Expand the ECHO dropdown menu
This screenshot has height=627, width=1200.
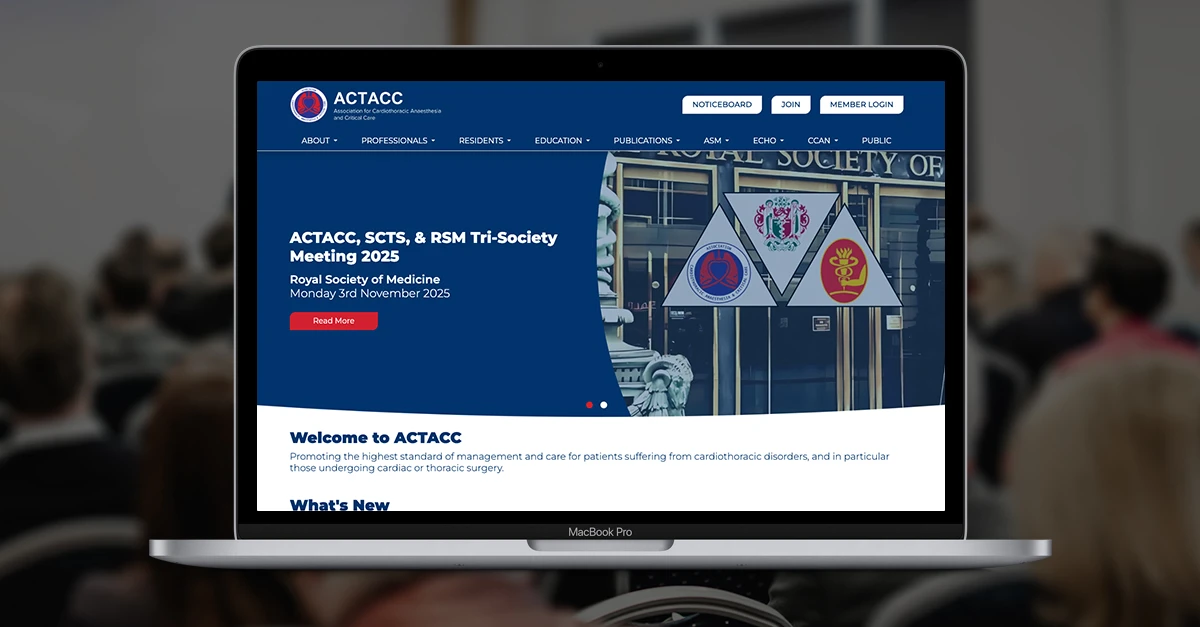pyautogui.click(x=768, y=141)
